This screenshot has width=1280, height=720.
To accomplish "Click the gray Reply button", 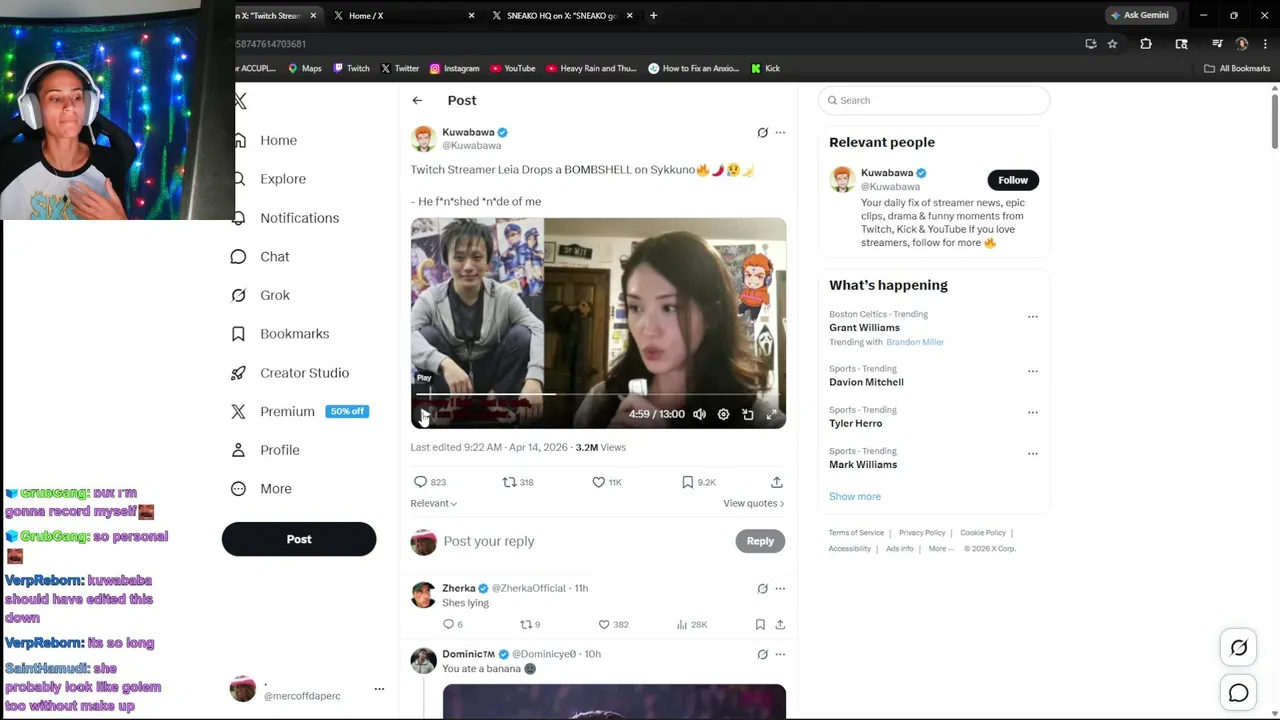I will coord(760,541).
